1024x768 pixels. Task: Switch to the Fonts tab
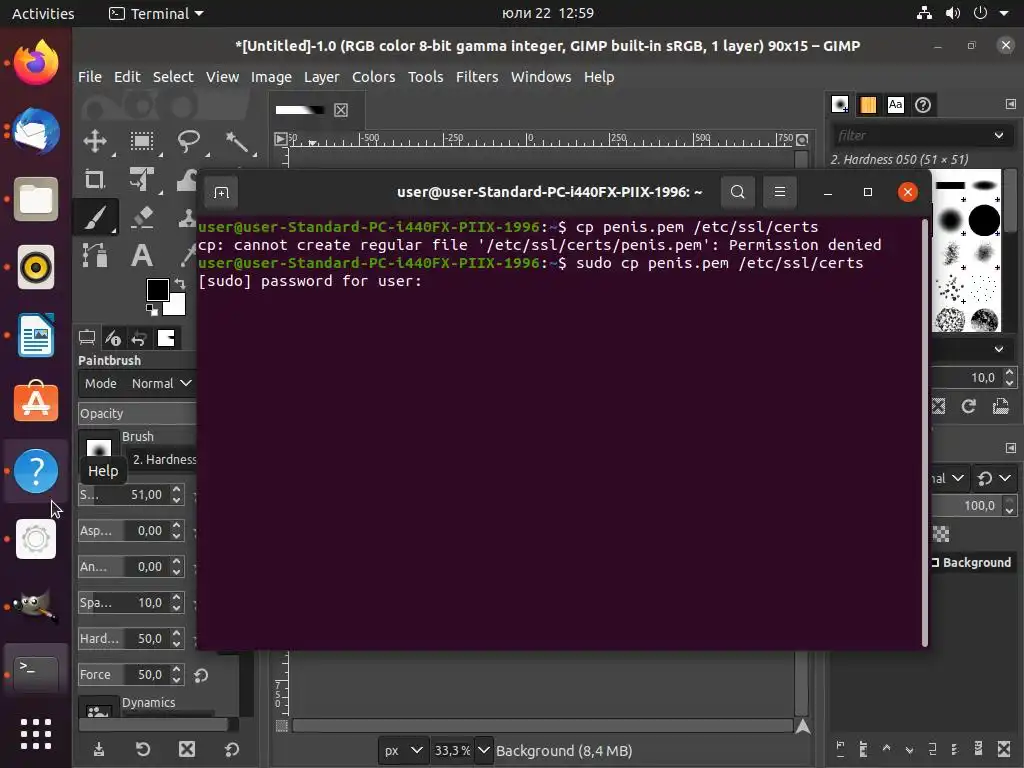point(895,104)
